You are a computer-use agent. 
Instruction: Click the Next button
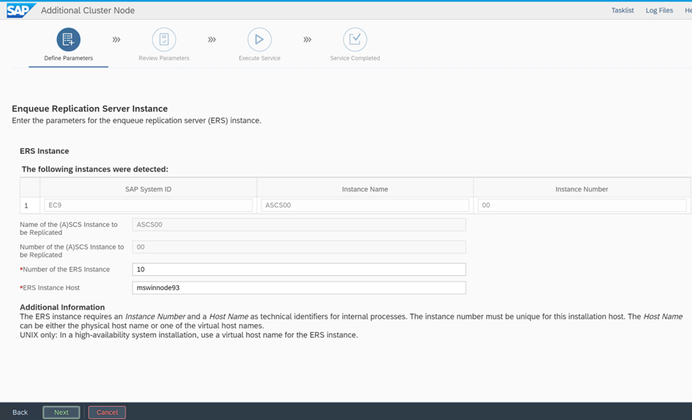61,412
